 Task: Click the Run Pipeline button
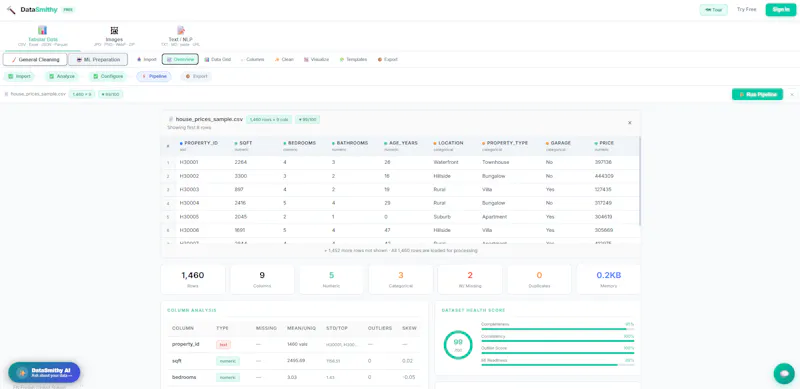click(757, 94)
